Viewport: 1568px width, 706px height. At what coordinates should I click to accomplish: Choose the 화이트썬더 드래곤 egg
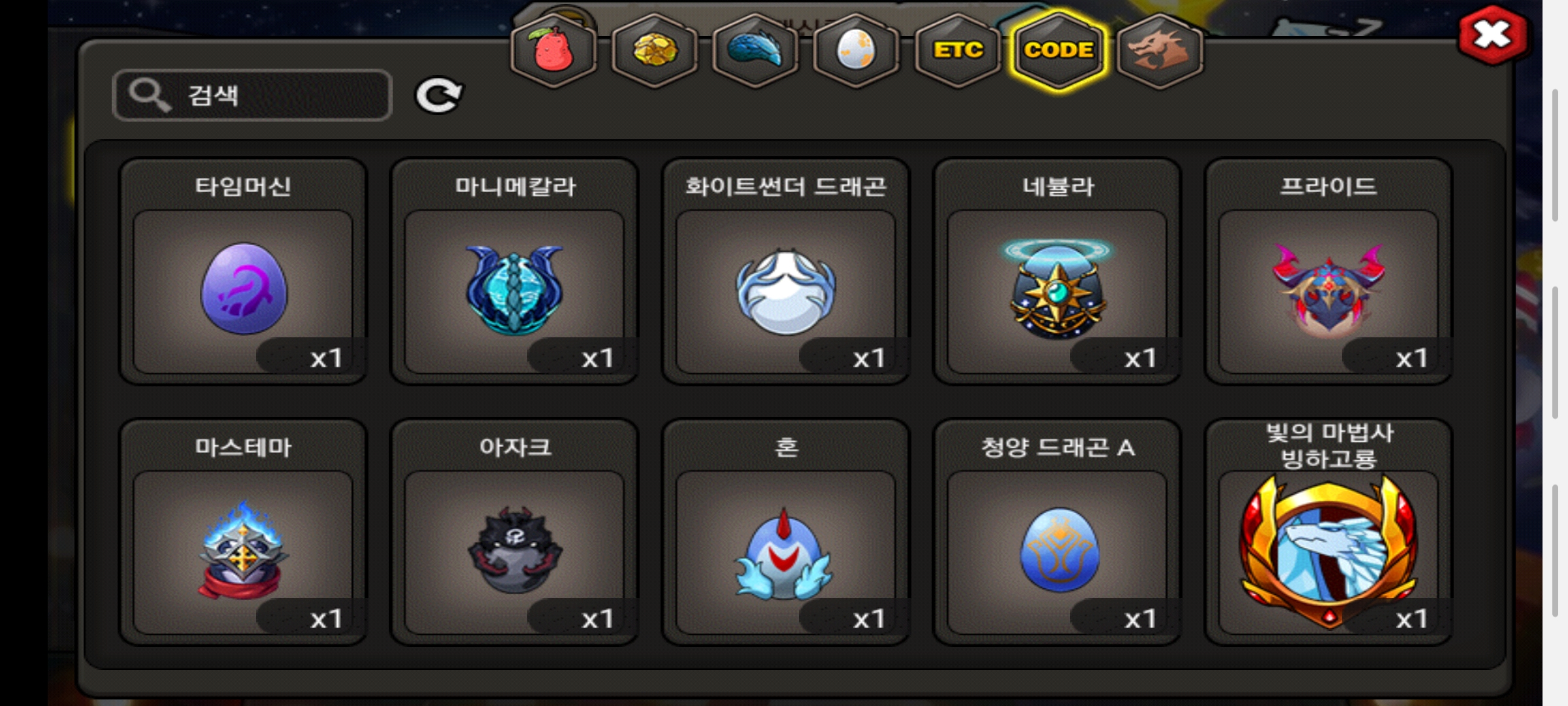coord(786,271)
